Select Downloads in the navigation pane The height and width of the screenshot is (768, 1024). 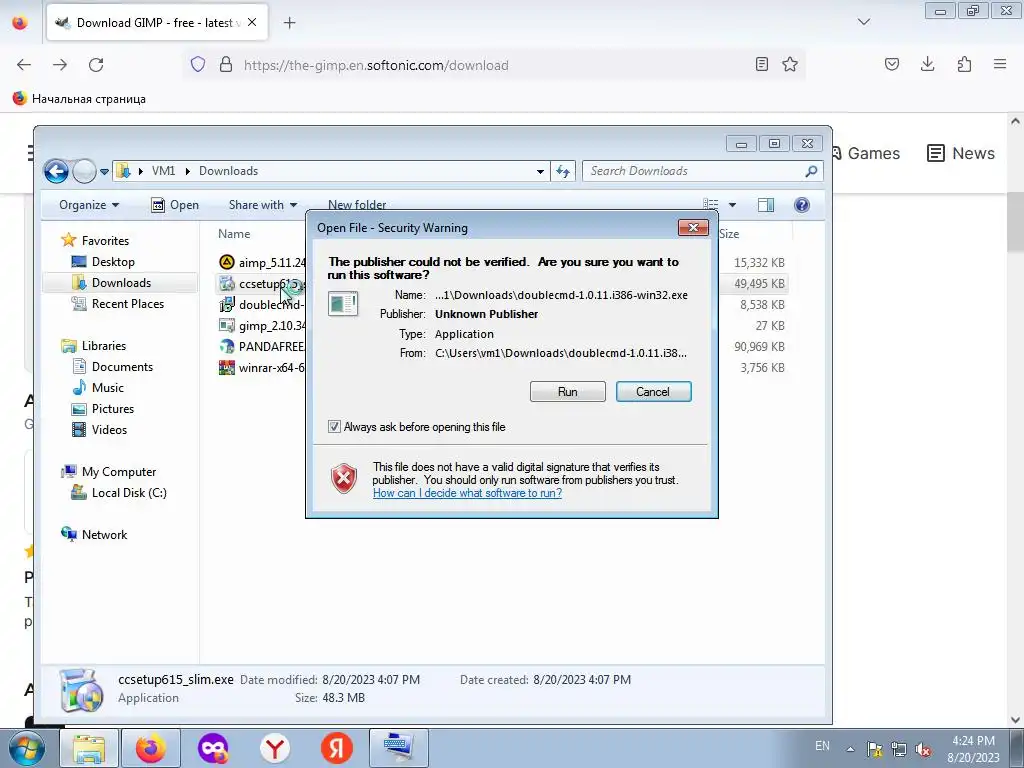pos(121,283)
